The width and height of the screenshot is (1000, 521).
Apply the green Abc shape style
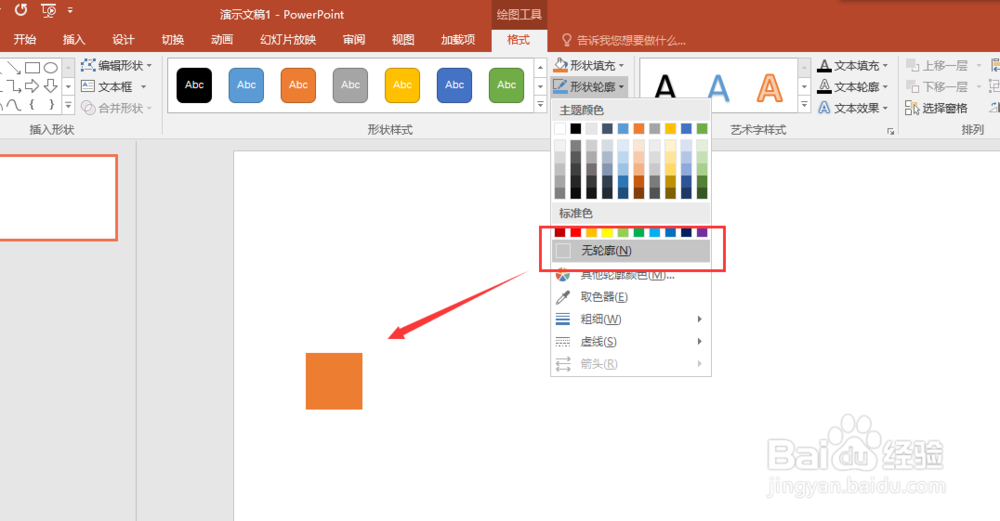pyautogui.click(x=506, y=85)
